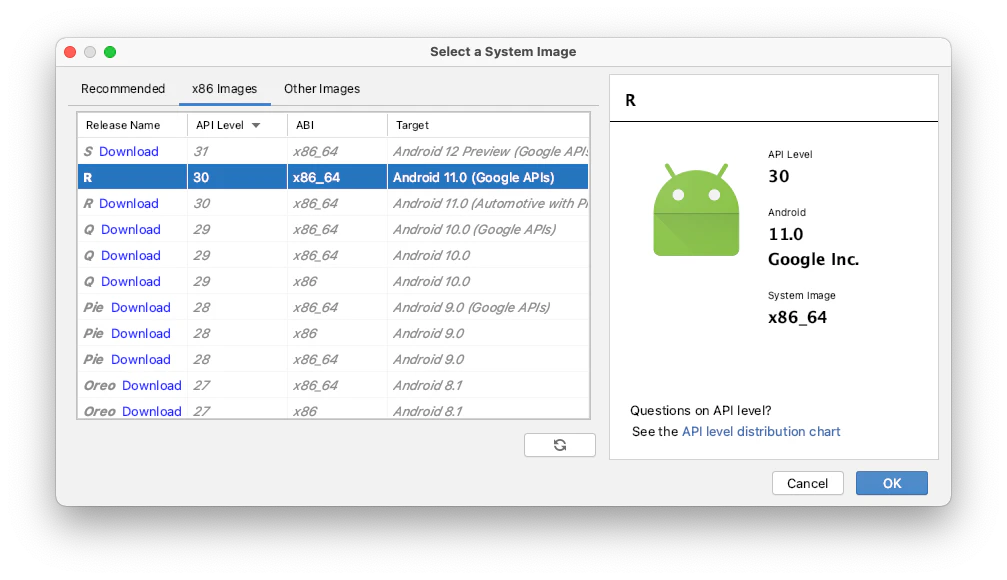Download Pie Android 9.0 (Google APIs) image

click(x=141, y=308)
